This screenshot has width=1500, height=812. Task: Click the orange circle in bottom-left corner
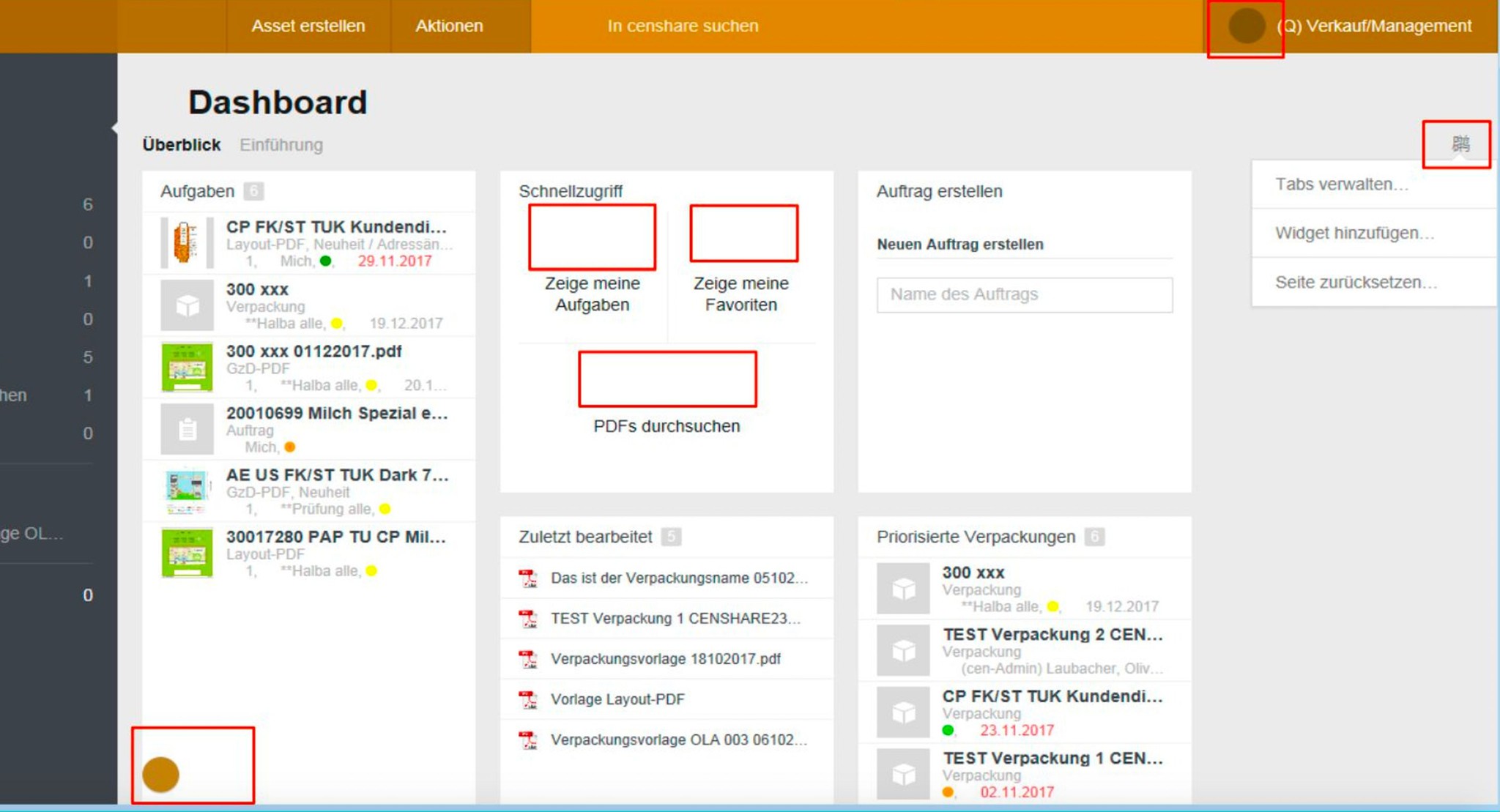tap(160, 775)
